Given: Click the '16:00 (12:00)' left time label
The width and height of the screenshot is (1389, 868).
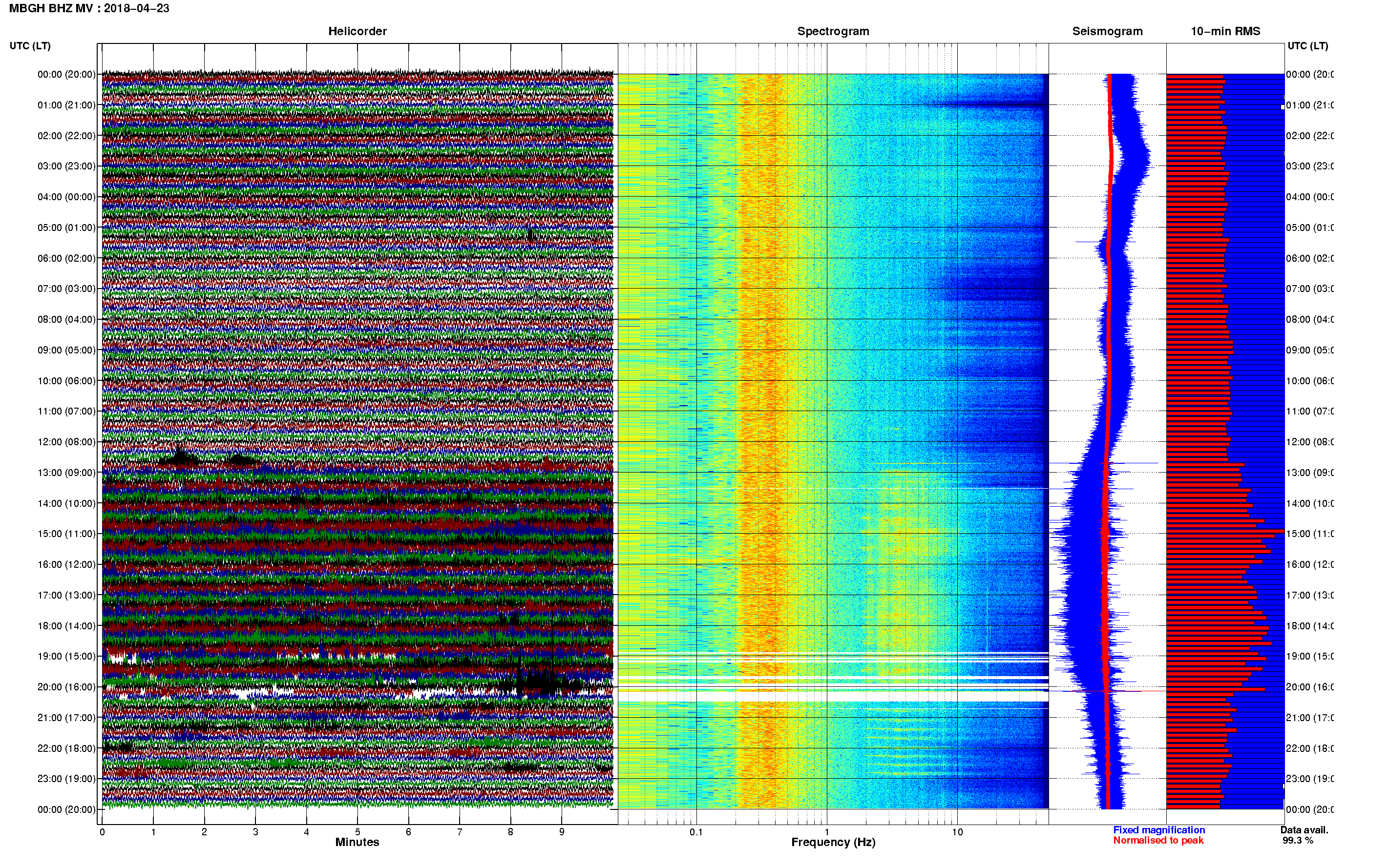Looking at the screenshot, I should click(x=66, y=564).
